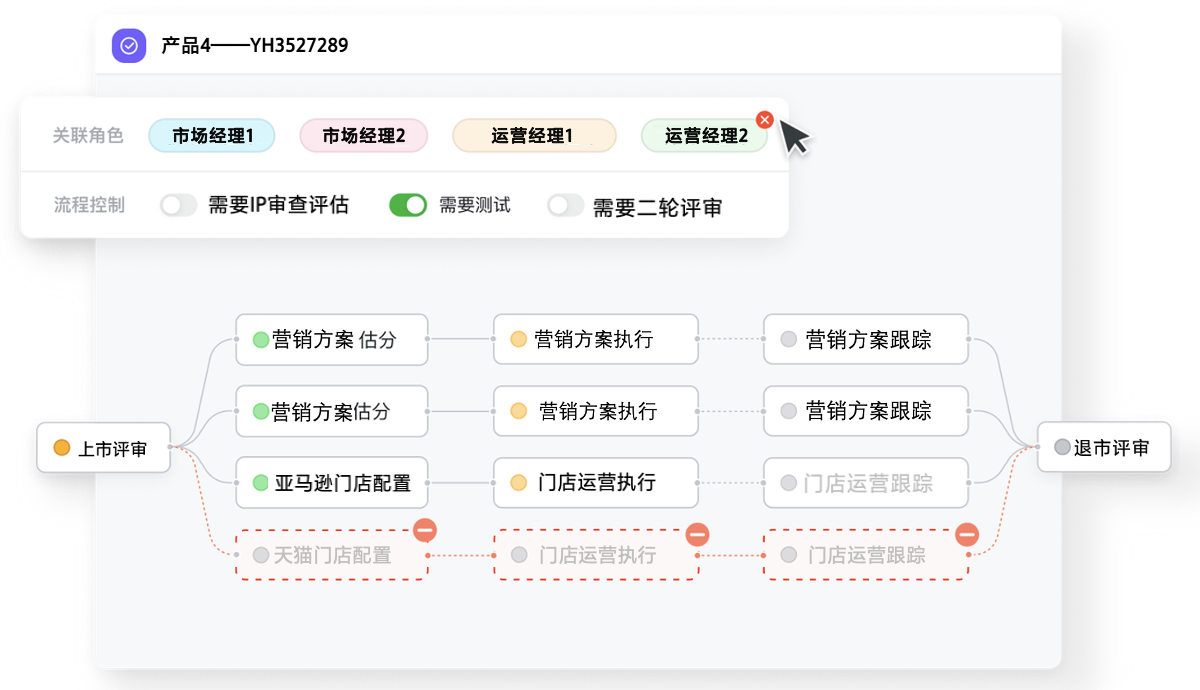The width and height of the screenshot is (1200, 690).
Task: Select the dashed 天猫门店配置 node
Action: click(332, 555)
